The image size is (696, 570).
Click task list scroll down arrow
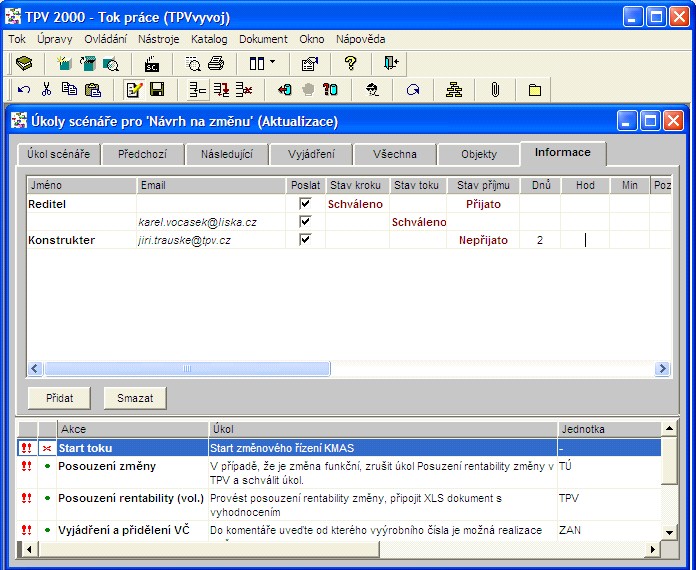669,532
